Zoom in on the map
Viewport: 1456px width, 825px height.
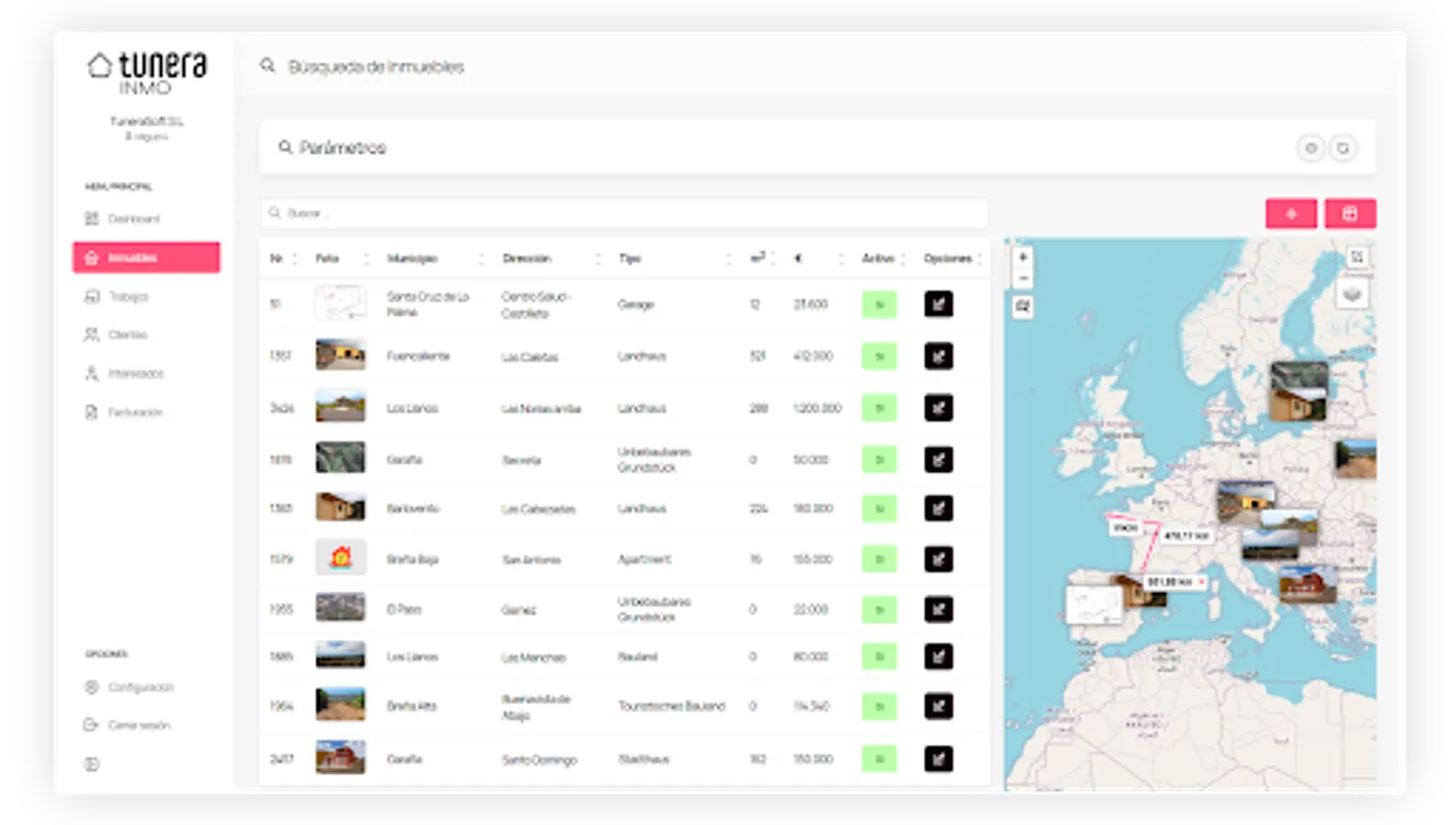1023,258
